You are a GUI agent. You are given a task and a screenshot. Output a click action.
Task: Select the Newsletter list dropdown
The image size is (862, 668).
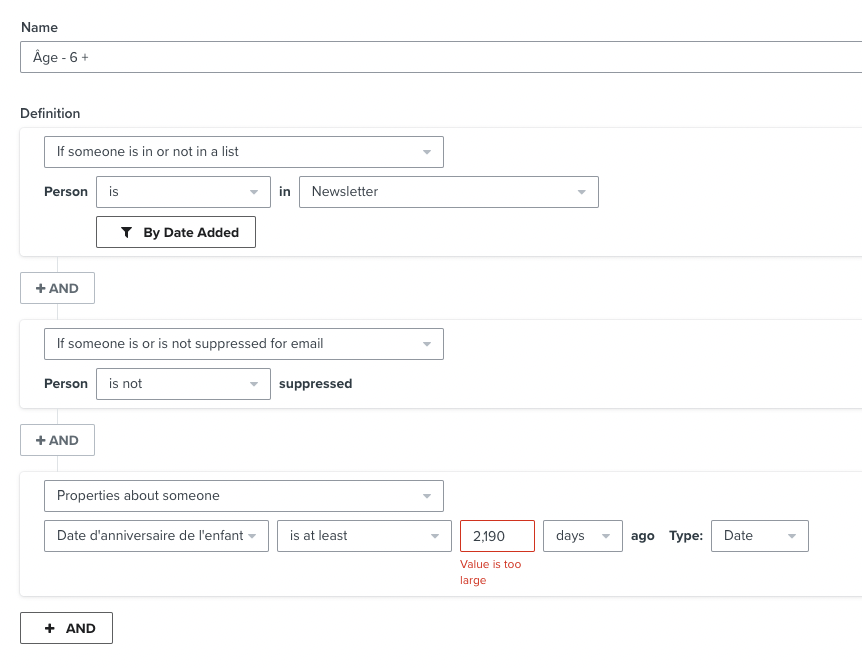click(x=449, y=192)
